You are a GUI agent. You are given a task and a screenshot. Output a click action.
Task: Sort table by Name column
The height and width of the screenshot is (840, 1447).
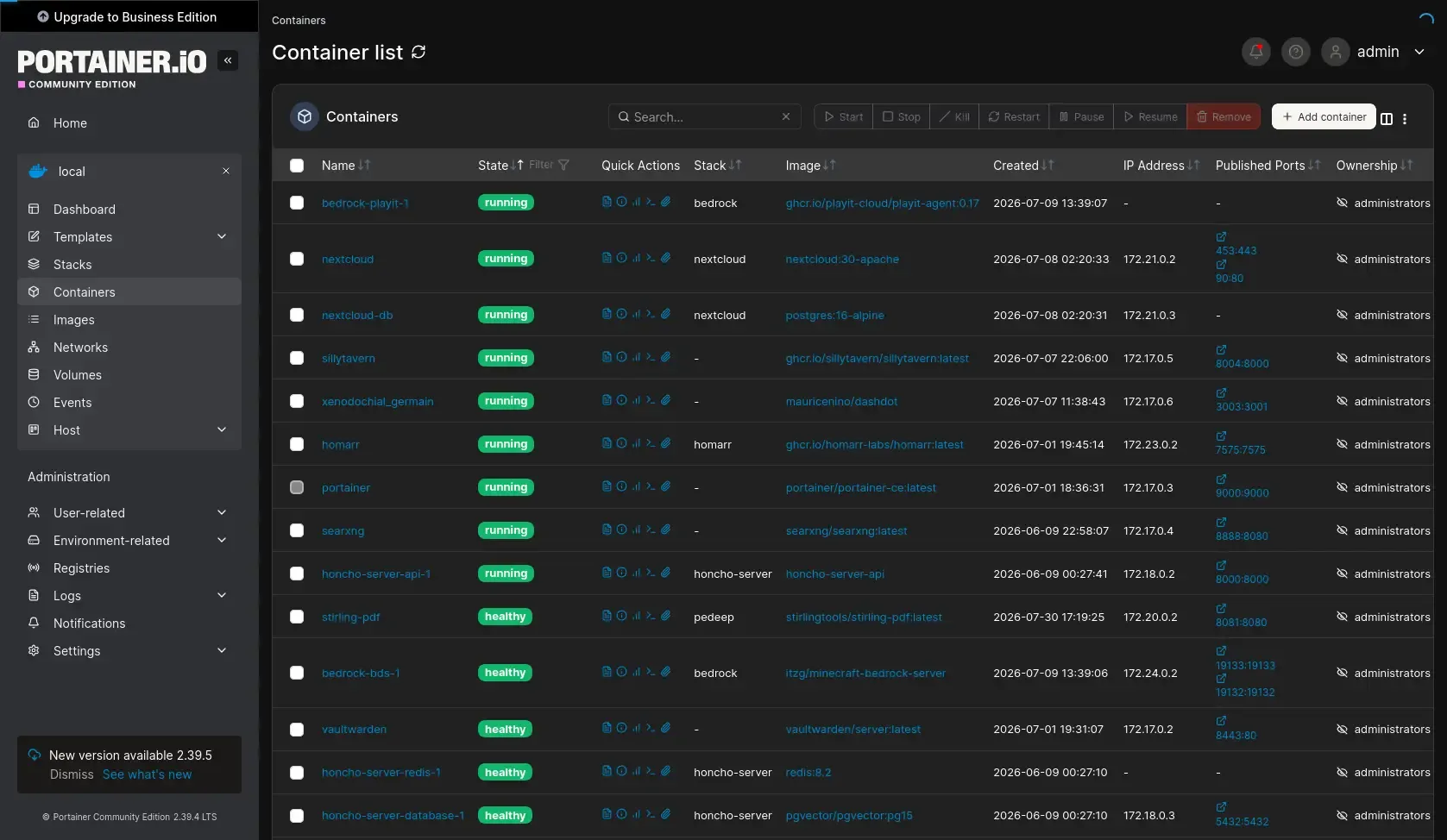coord(345,165)
